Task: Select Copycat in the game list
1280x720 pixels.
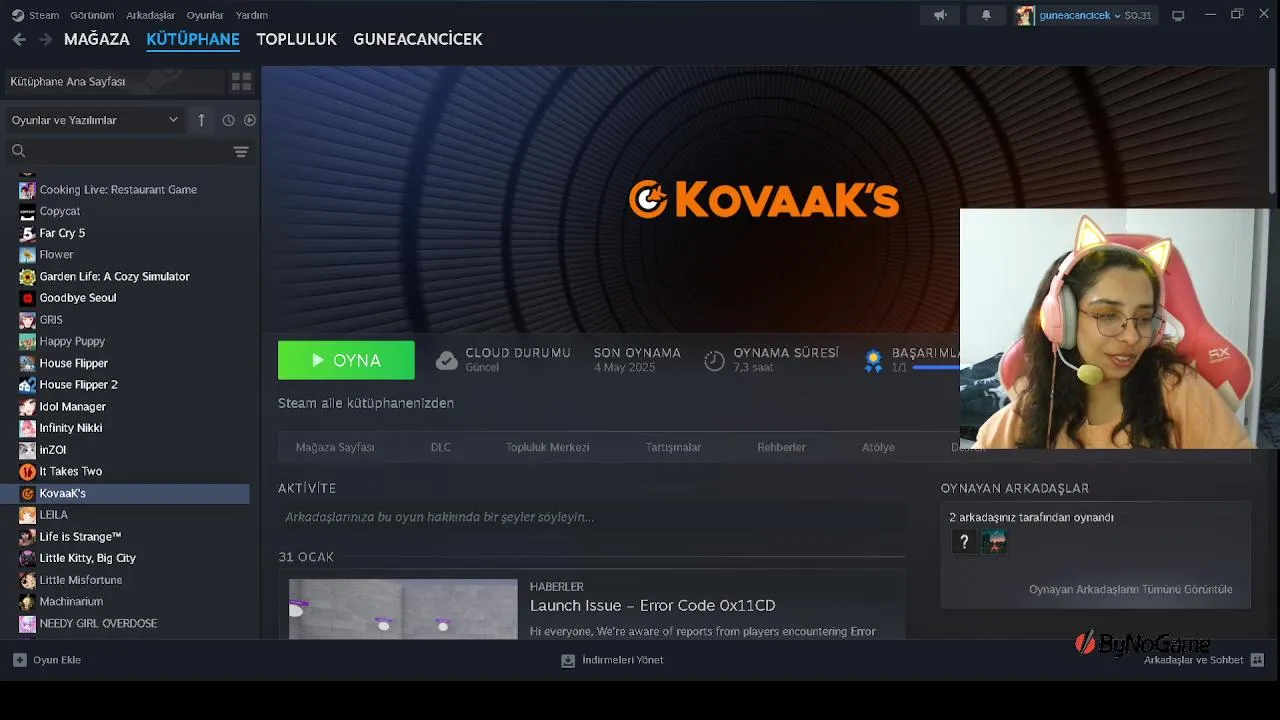Action: pos(60,211)
